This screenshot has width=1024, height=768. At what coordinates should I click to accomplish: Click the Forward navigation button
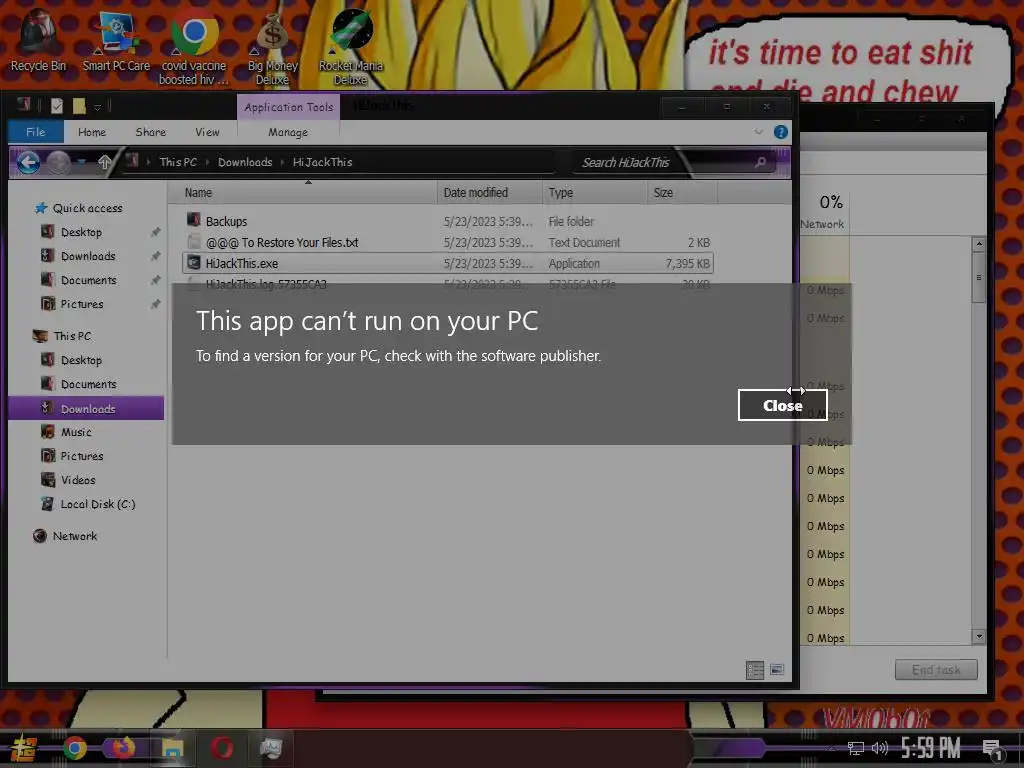58,162
